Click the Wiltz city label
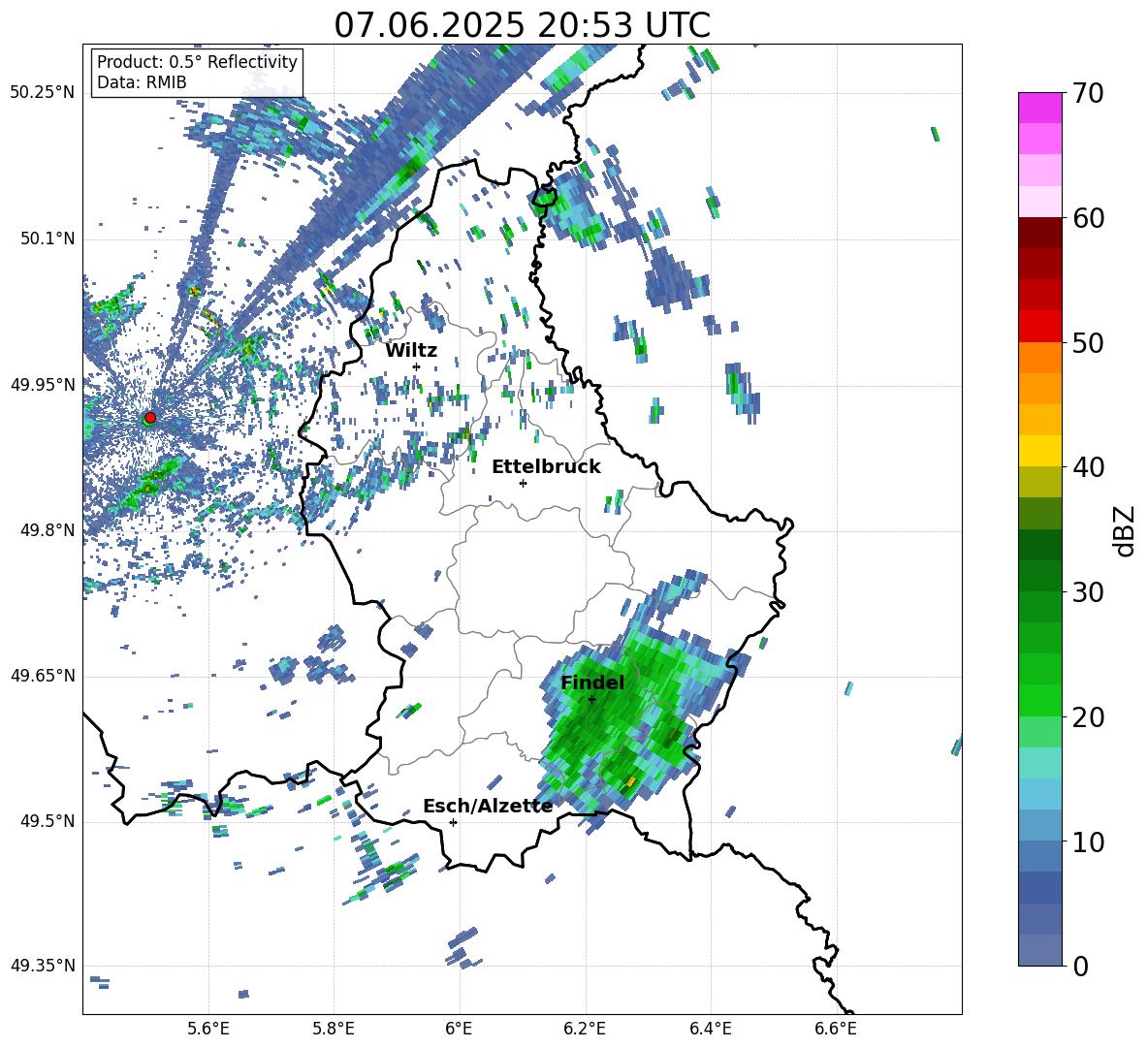 pos(411,351)
